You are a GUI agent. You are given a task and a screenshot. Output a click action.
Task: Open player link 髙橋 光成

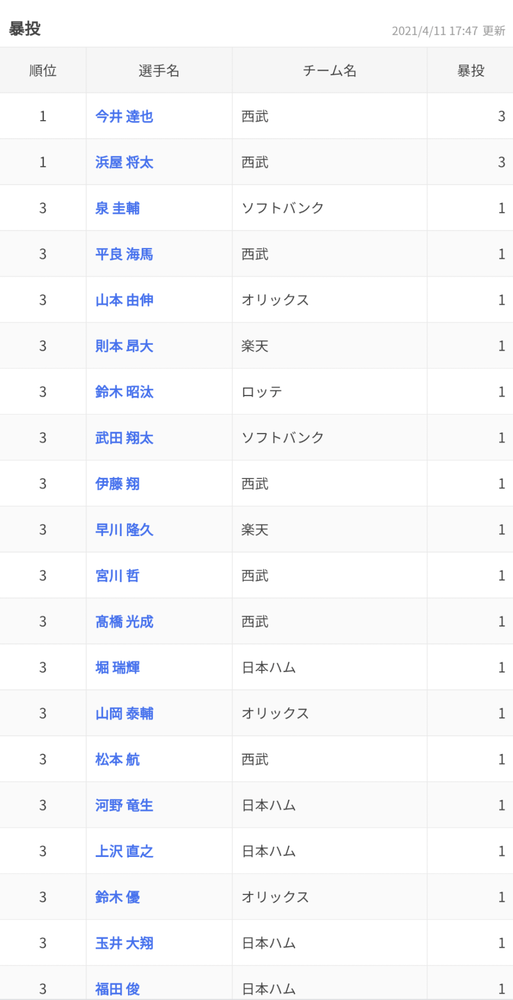tap(124, 622)
